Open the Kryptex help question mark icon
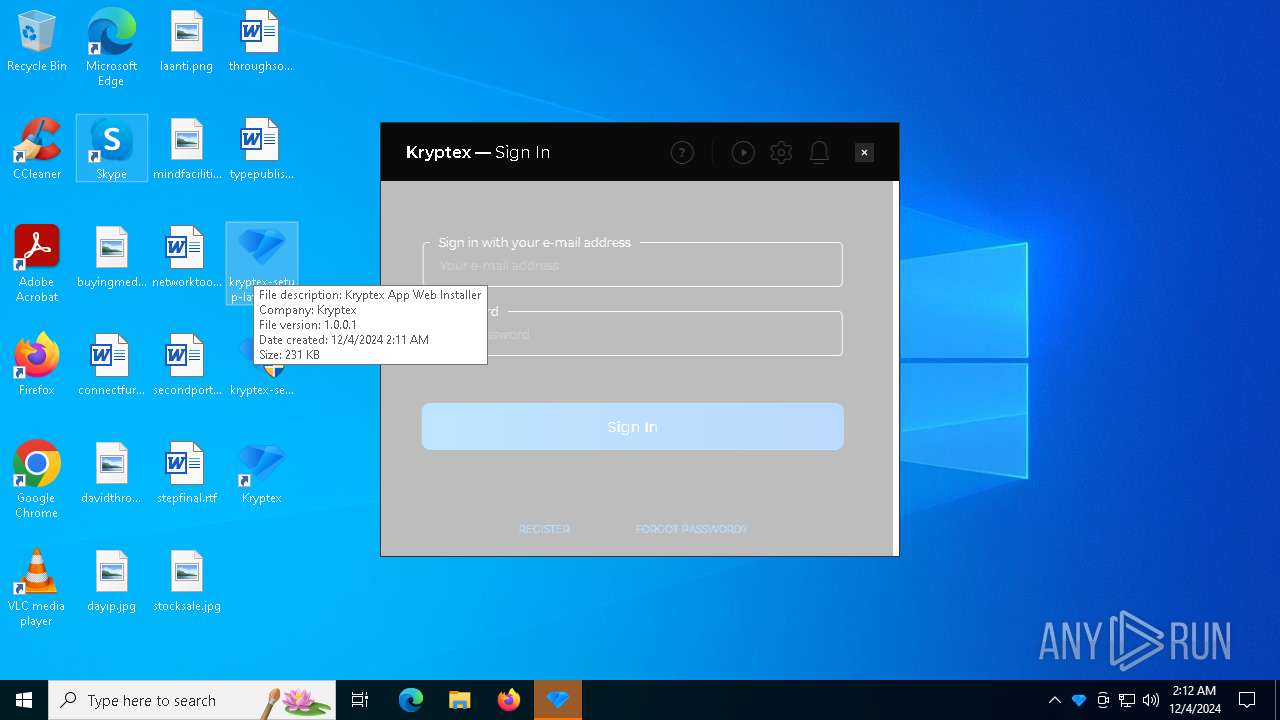 682,152
